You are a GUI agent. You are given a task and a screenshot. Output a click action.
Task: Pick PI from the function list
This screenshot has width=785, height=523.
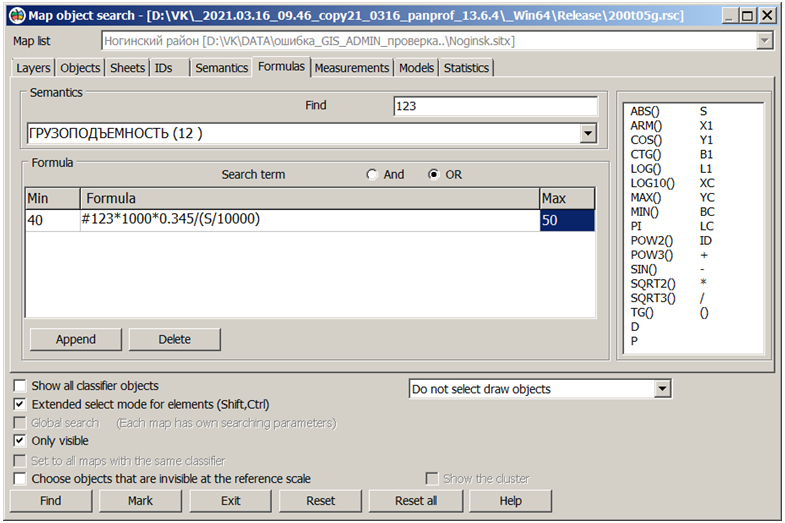[x=636, y=226]
